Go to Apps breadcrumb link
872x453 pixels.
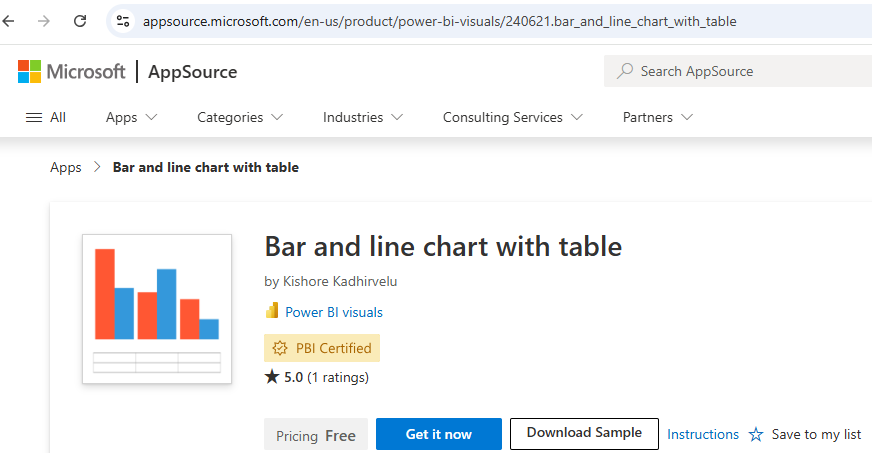click(x=66, y=167)
